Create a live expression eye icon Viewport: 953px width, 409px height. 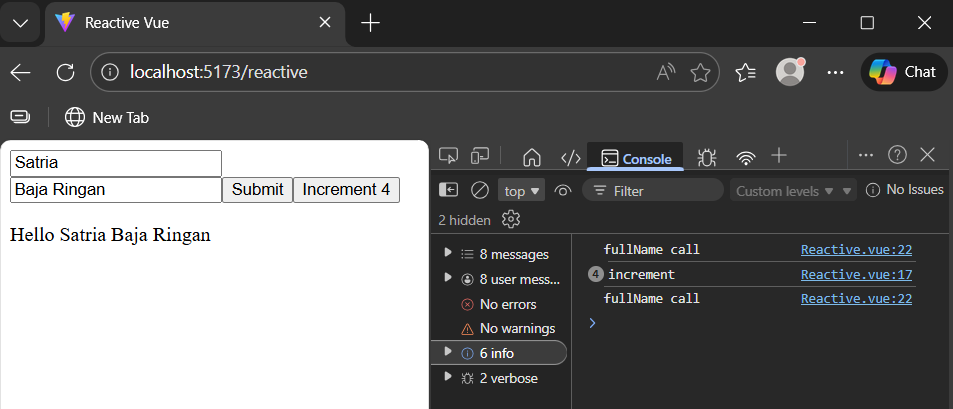[x=563, y=191]
